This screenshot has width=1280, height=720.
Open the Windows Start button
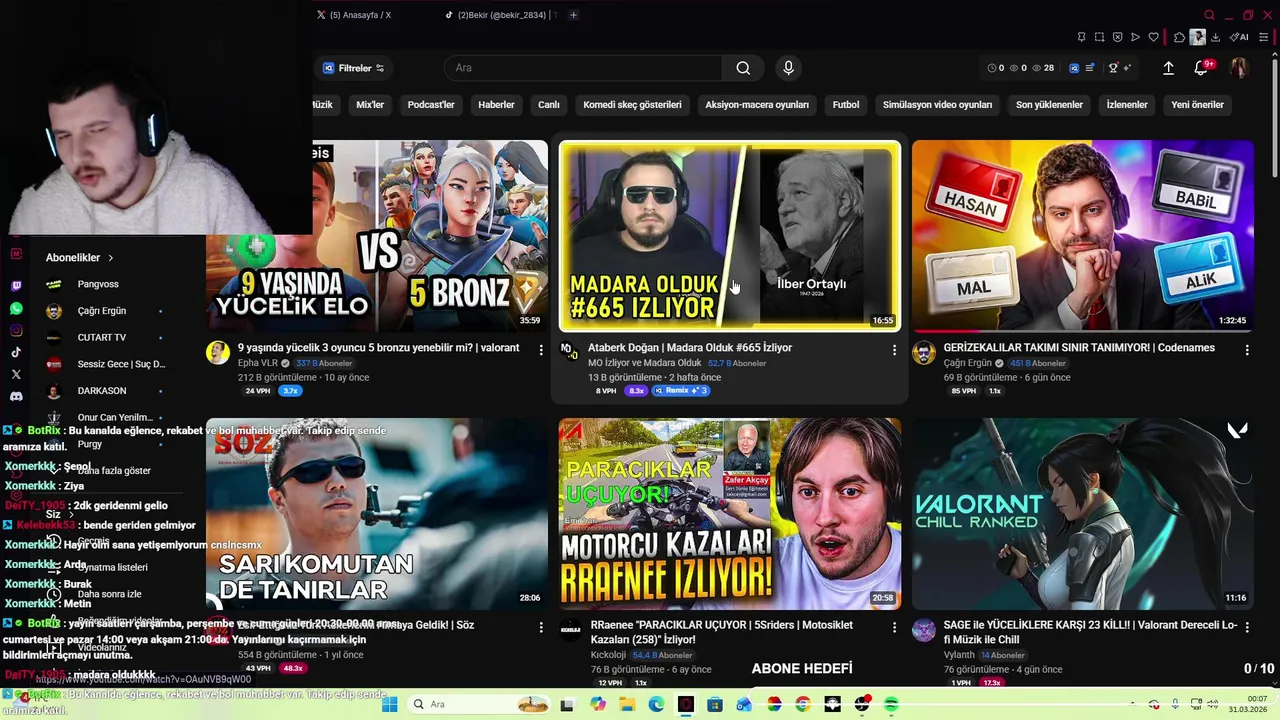(x=389, y=704)
